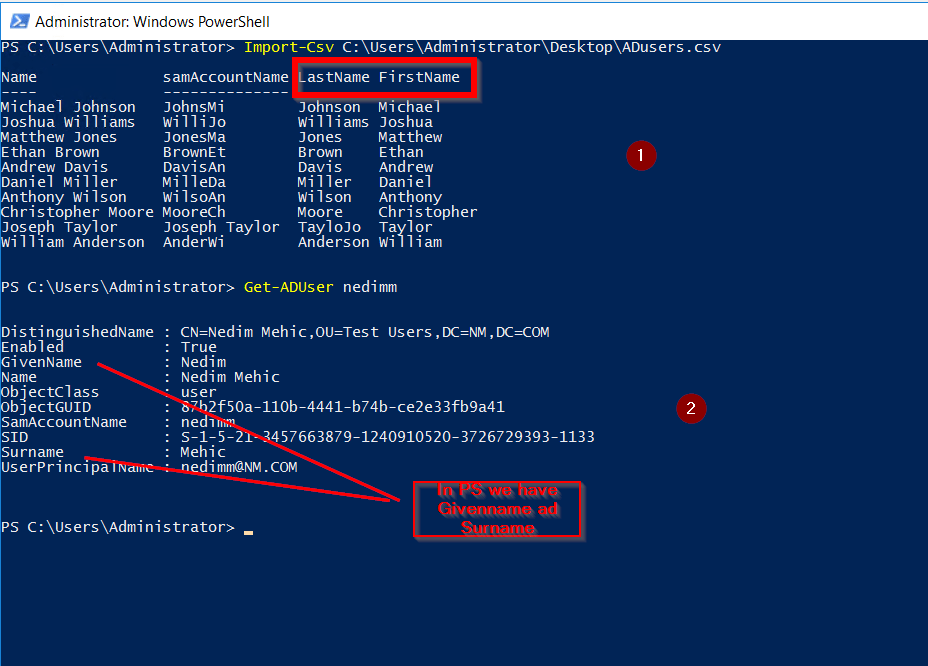The width and height of the screenshot is (928, 666).
Task: Click the Michael Johnson entry row
Action: pos(68,106)
